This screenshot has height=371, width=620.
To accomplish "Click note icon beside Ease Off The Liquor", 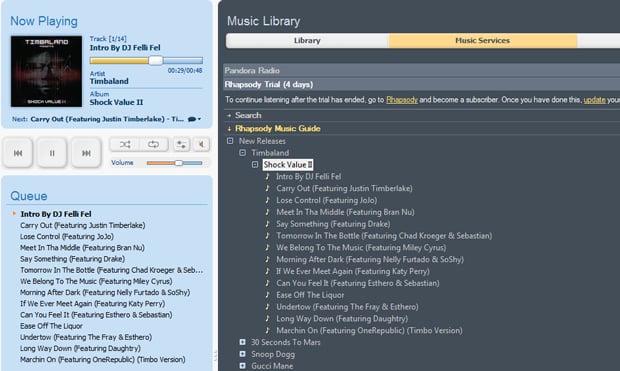I will [x=268, y=295].
